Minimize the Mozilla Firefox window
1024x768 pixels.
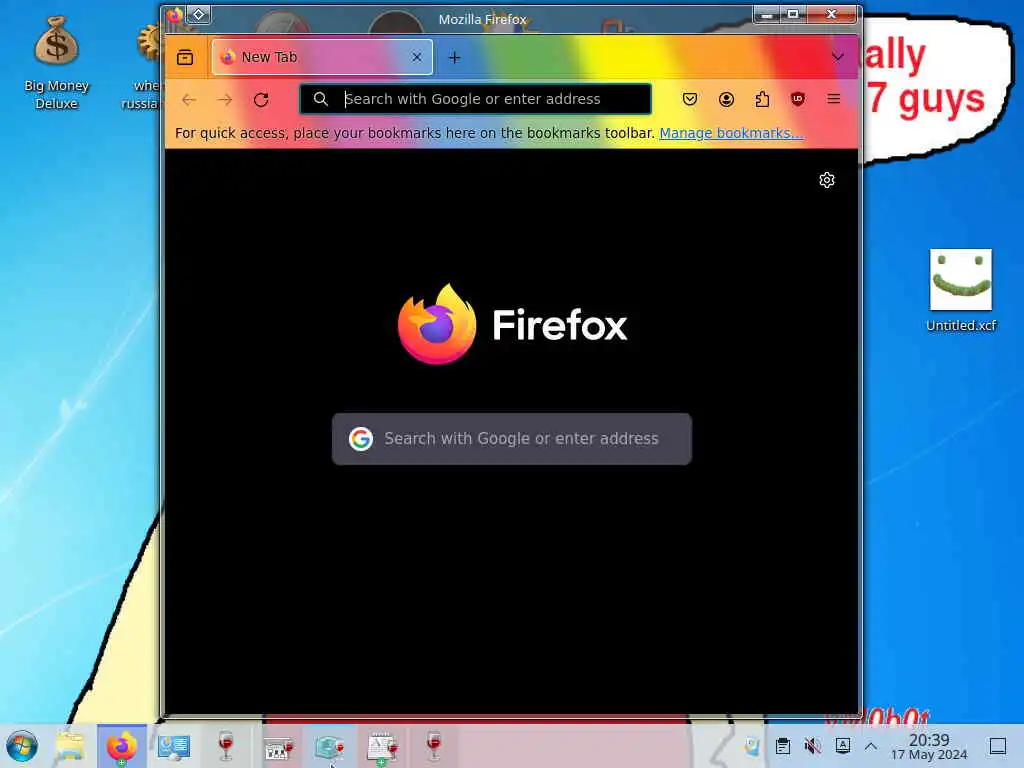tap(767, 14)
